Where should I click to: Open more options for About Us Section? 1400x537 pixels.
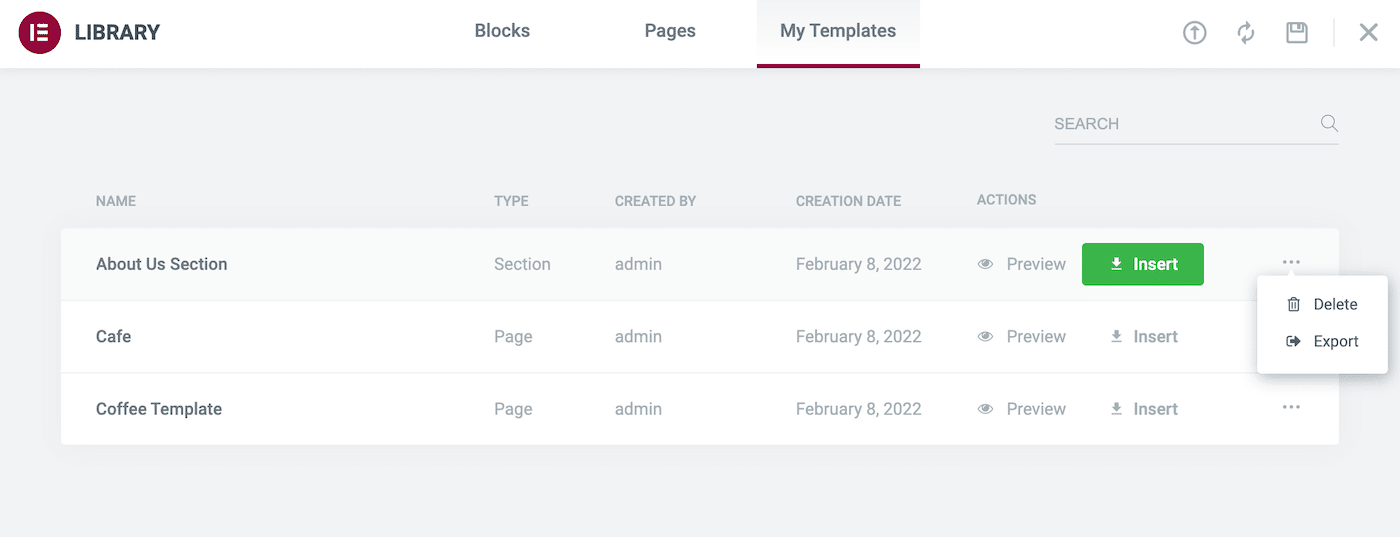tap(1291, 263)
